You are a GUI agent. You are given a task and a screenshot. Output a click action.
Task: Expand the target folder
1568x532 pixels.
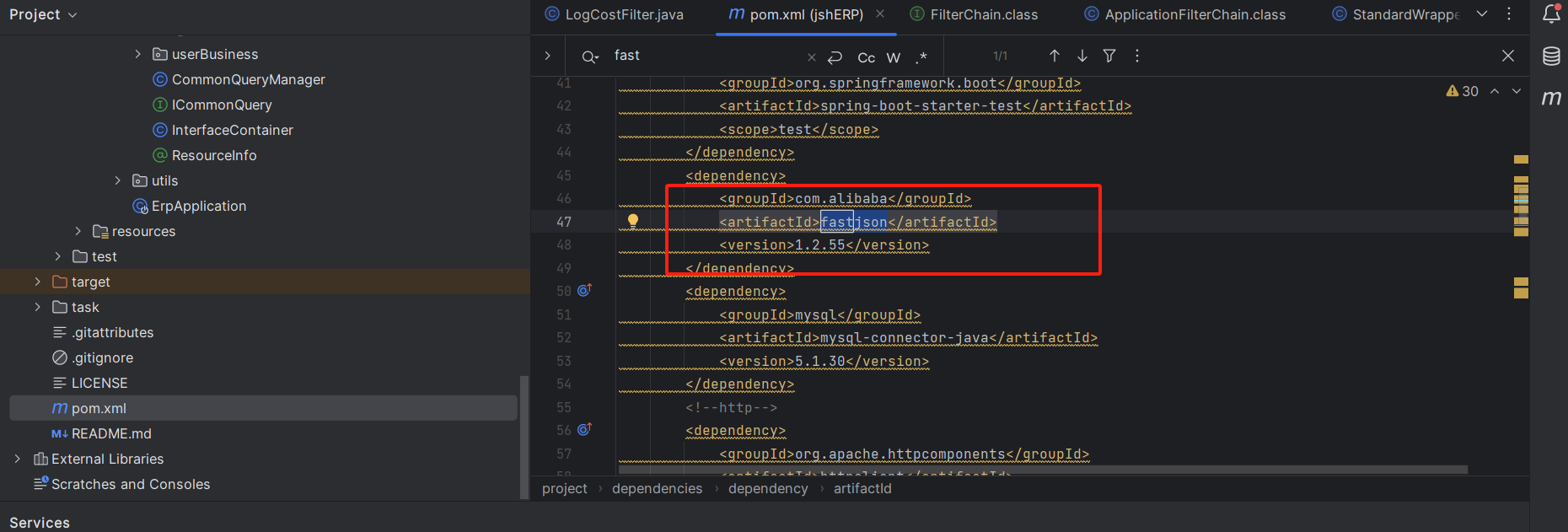pos(38,282)
